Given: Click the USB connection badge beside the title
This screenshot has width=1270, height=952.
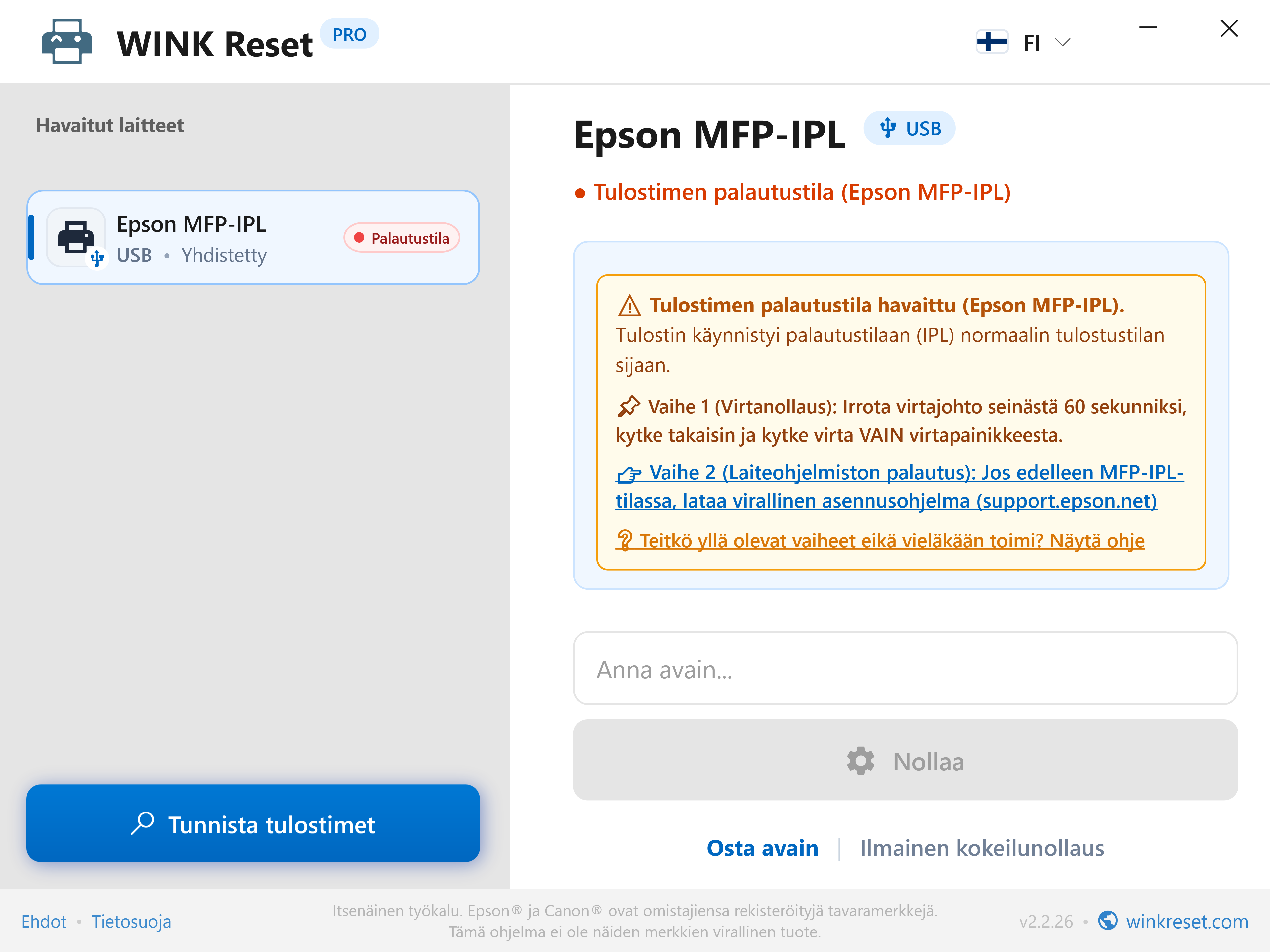Looking at the screenshot, I should (910, 128).
